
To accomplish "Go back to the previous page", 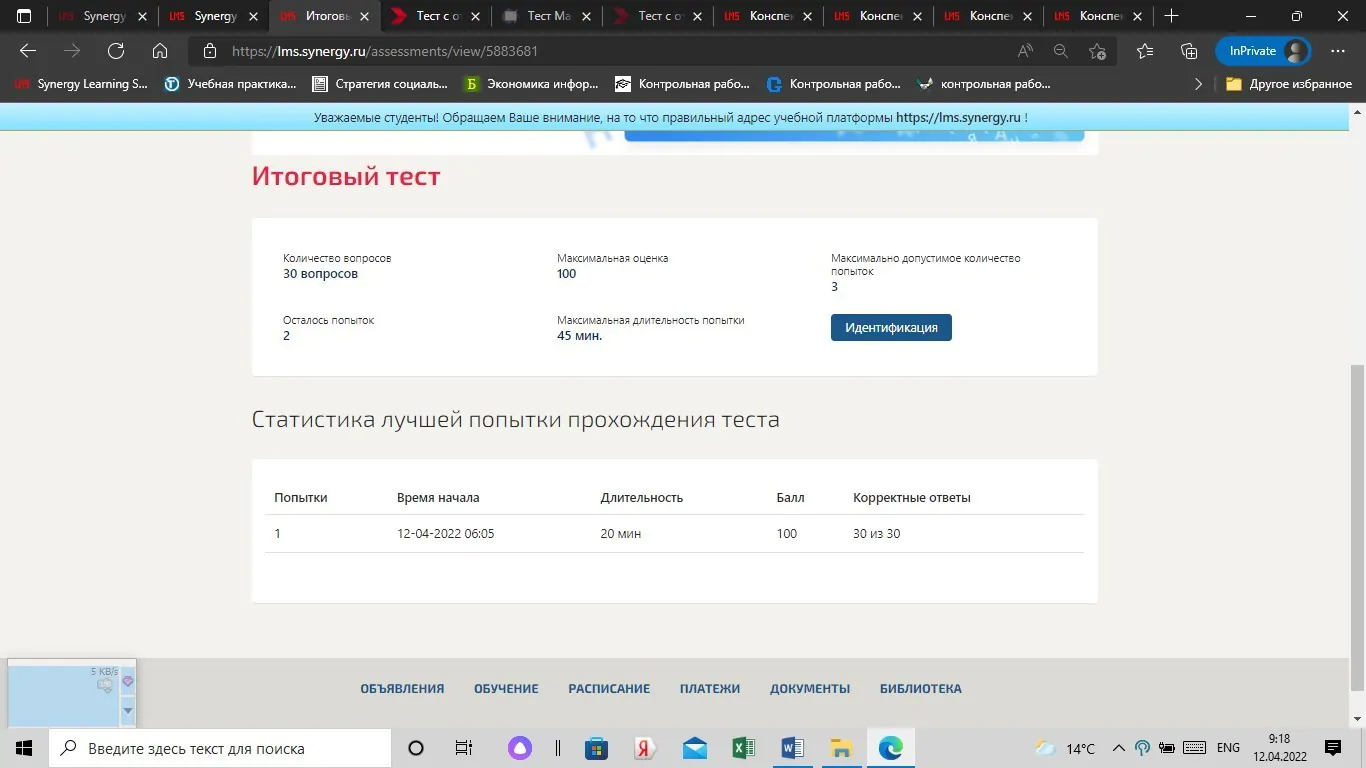I will 28,51.
